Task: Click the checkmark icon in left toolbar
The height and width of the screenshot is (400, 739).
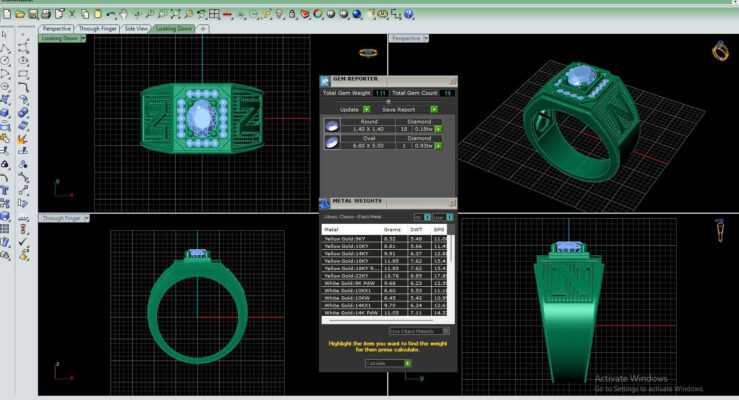Action: coord(23,242)
